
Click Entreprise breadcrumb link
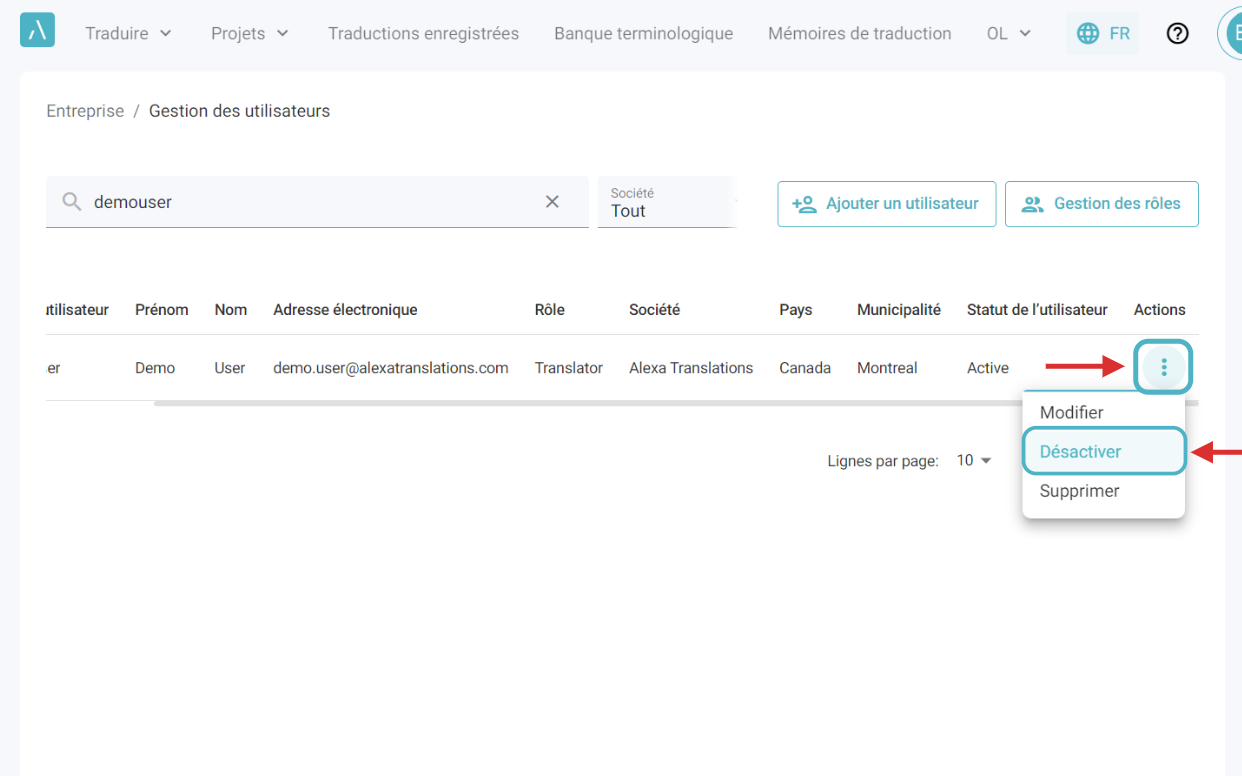click(85, 111)
